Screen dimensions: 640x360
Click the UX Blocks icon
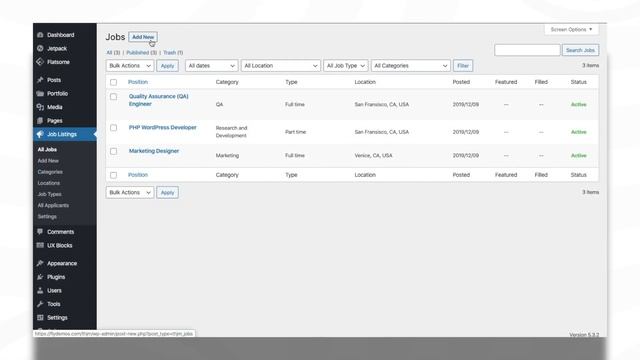(40, 245)
